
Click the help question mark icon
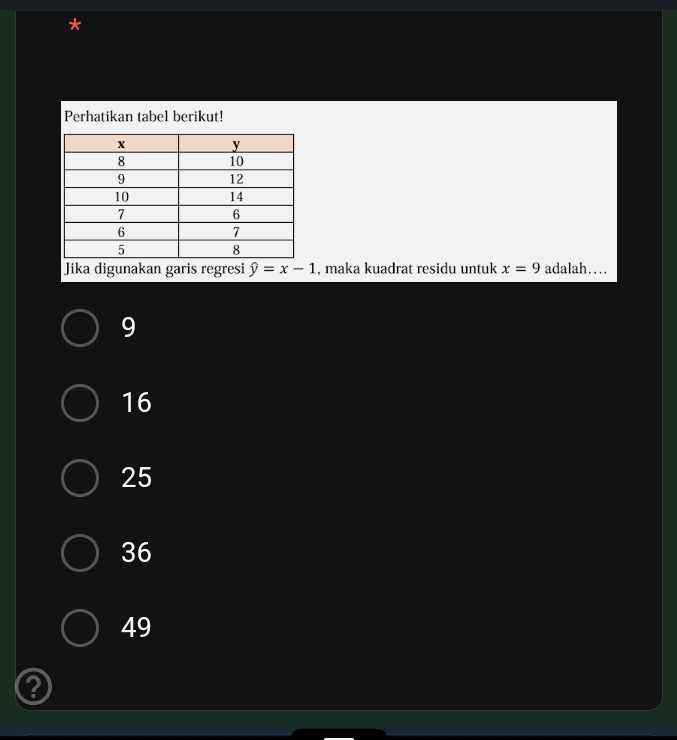tap(33, 686)
